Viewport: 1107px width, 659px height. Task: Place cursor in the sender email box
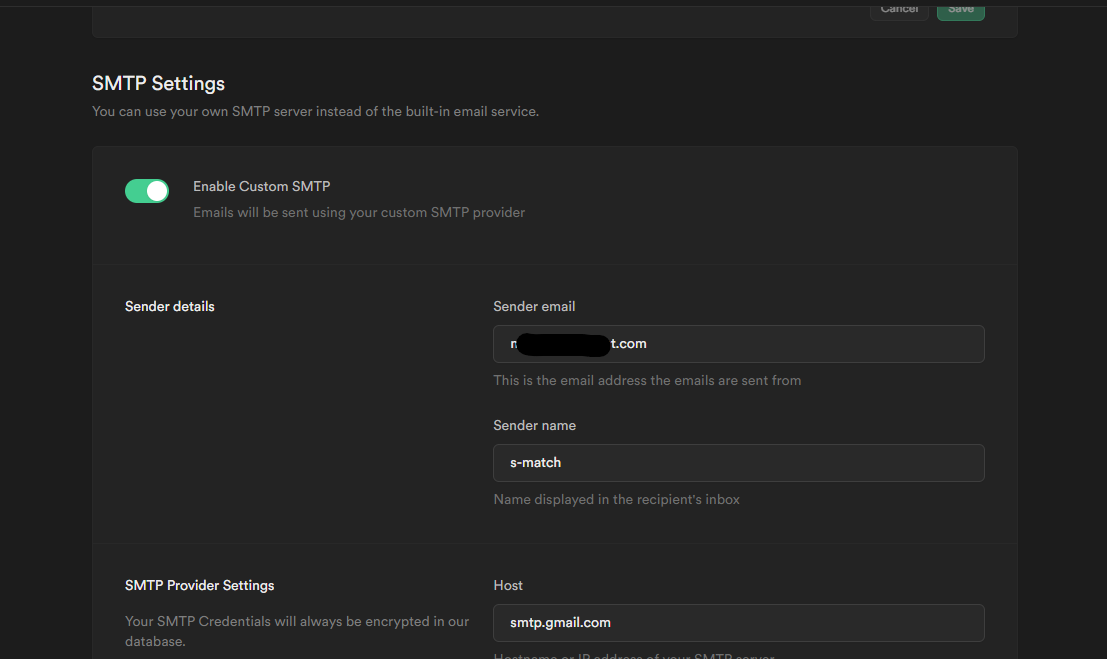[738, 343]
